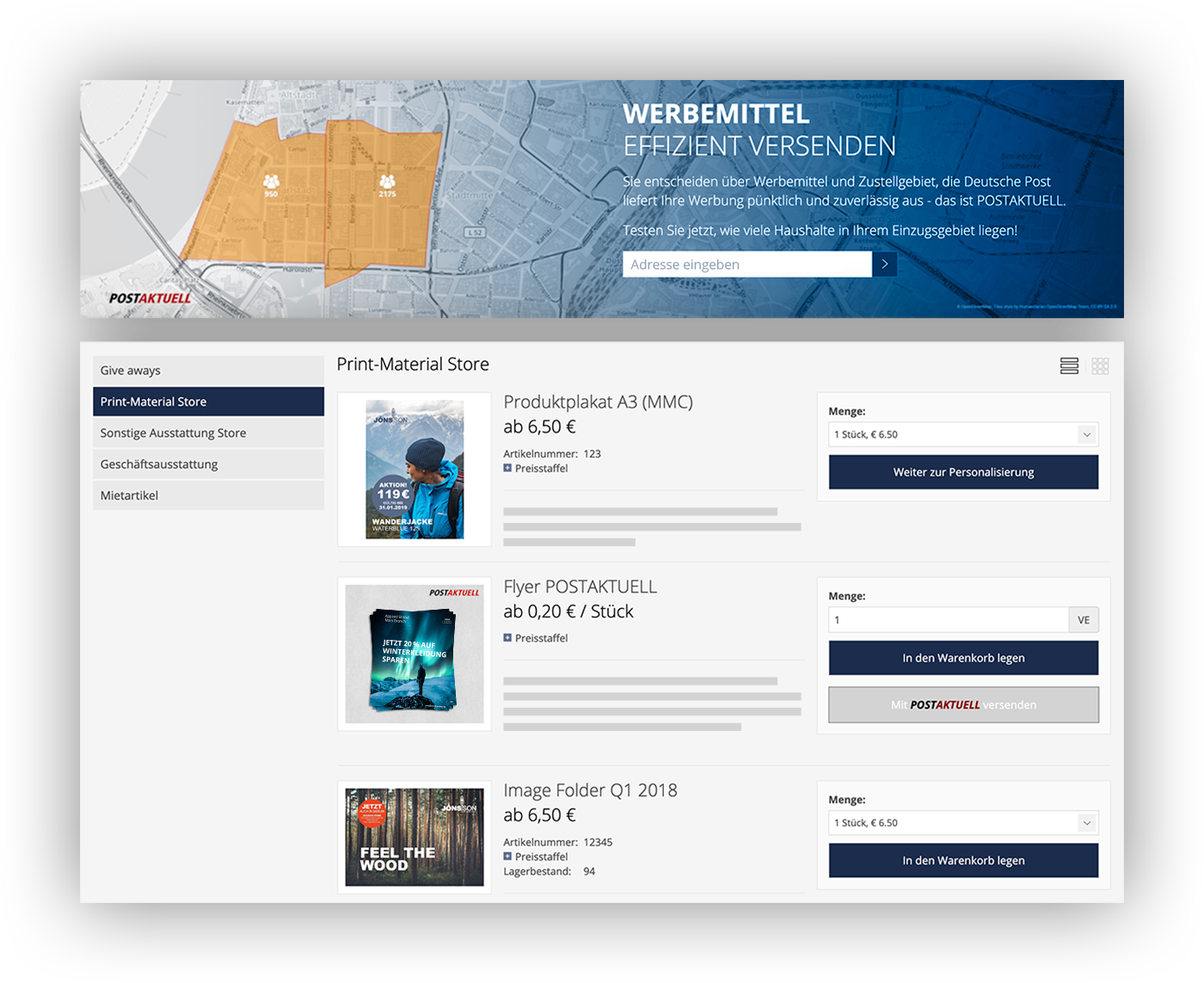The height and width of the screenshot is (983, 1204).
Task: Click household icon in zone 2175 on map
Action: (x=387, y=181)
